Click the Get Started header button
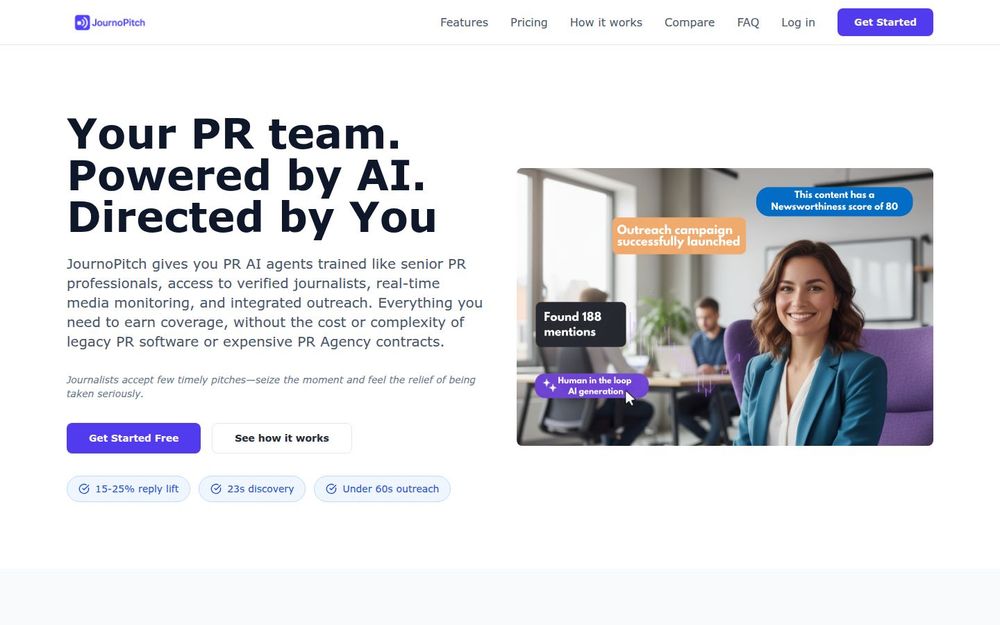The width and height of the screenshot is (1000, 625). click(x=885, y=22)
